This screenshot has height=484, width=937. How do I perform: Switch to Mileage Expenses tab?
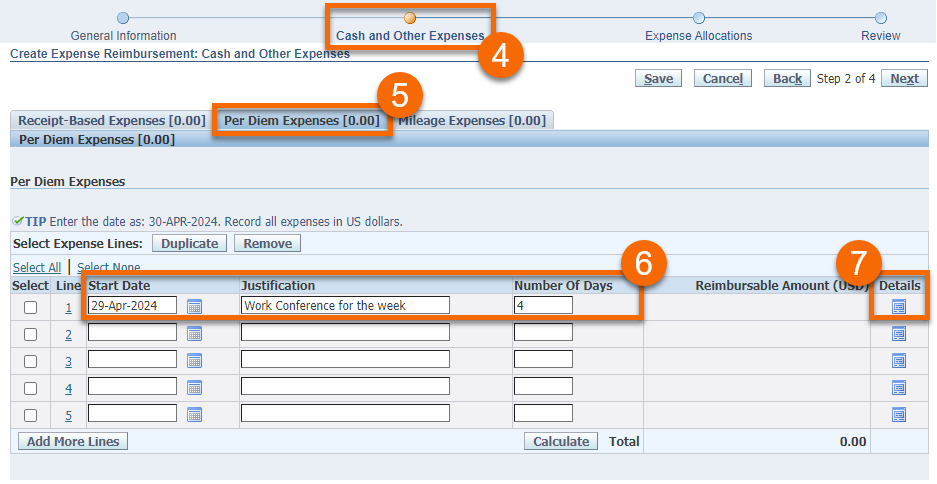point(472,121)
